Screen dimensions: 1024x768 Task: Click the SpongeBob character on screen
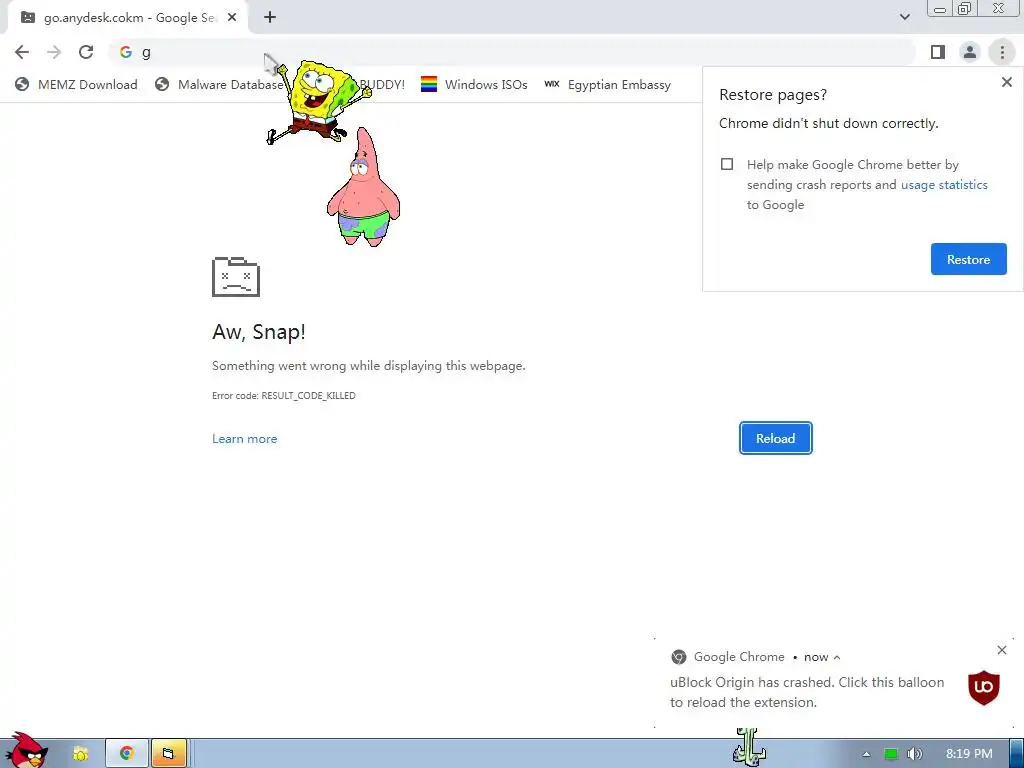pos(319,101)
